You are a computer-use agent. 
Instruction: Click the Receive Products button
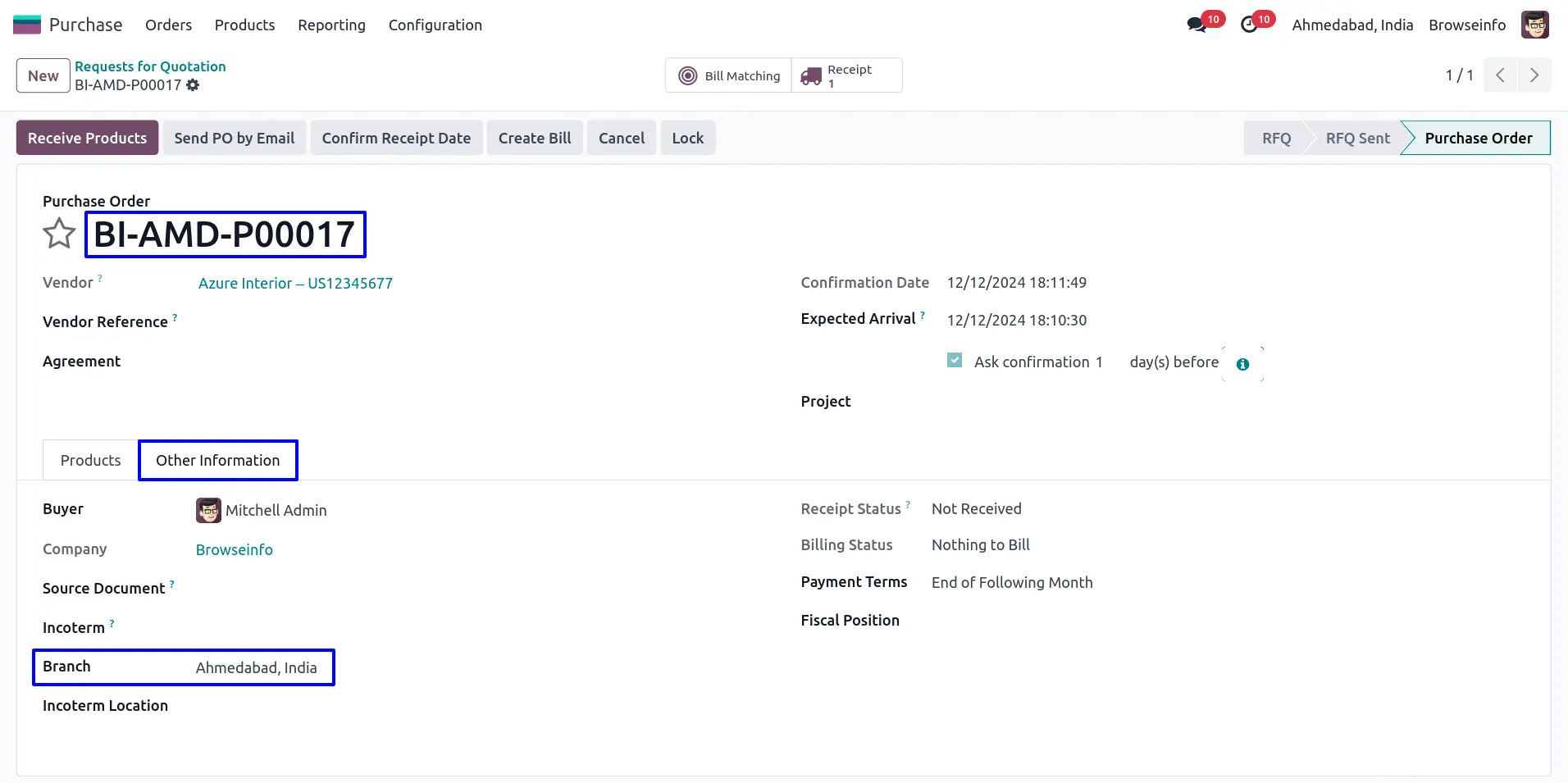point(87,138)
